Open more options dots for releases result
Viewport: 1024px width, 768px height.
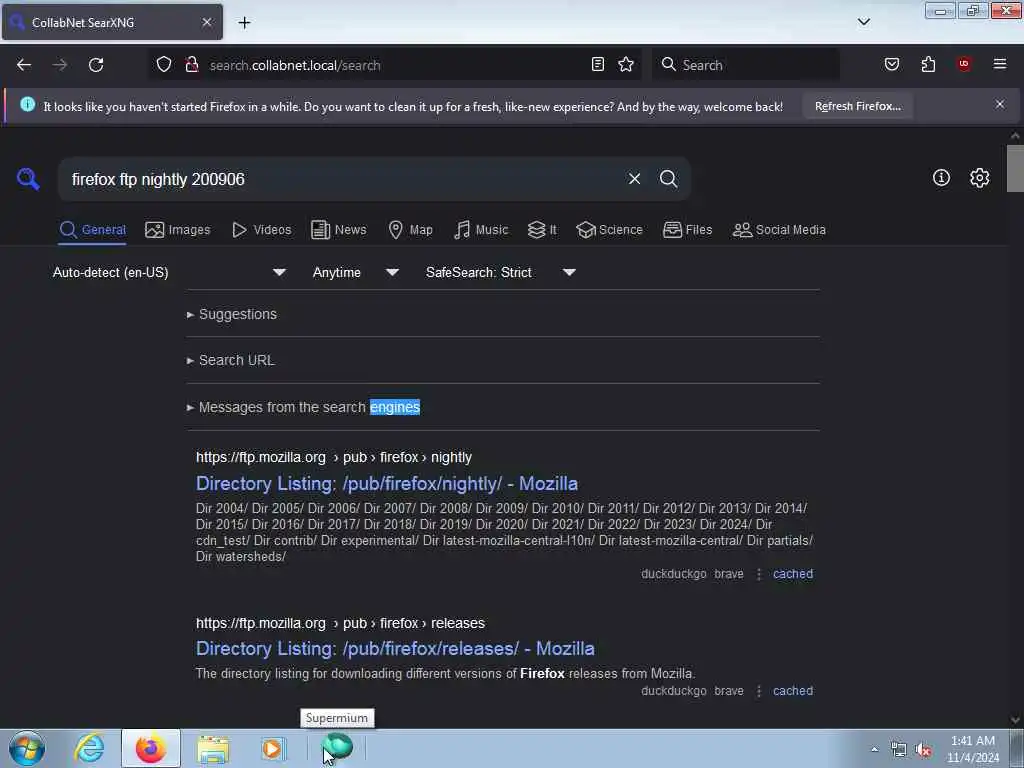(758, 691)
